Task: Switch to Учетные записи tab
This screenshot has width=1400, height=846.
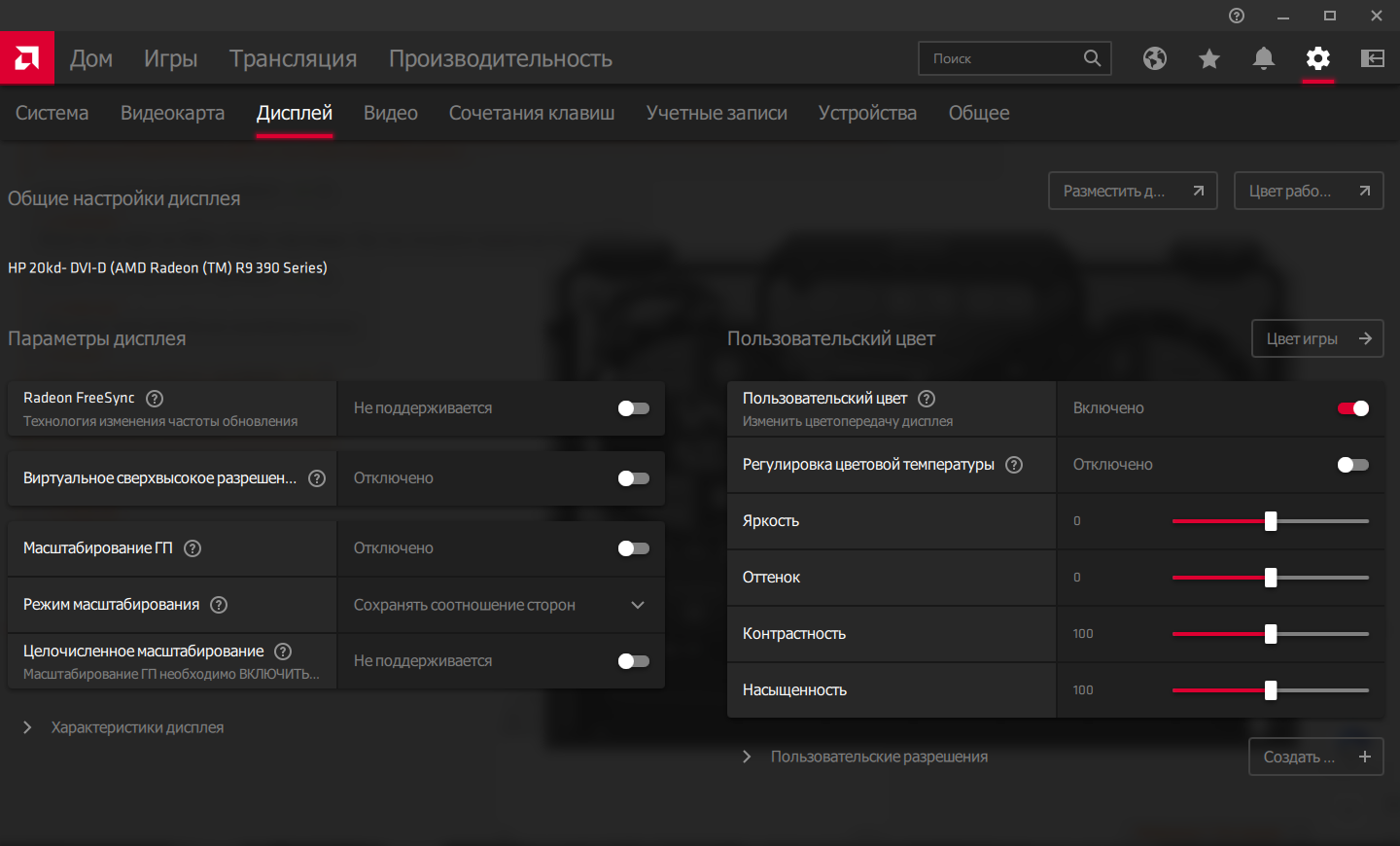Action: (717, 113)
